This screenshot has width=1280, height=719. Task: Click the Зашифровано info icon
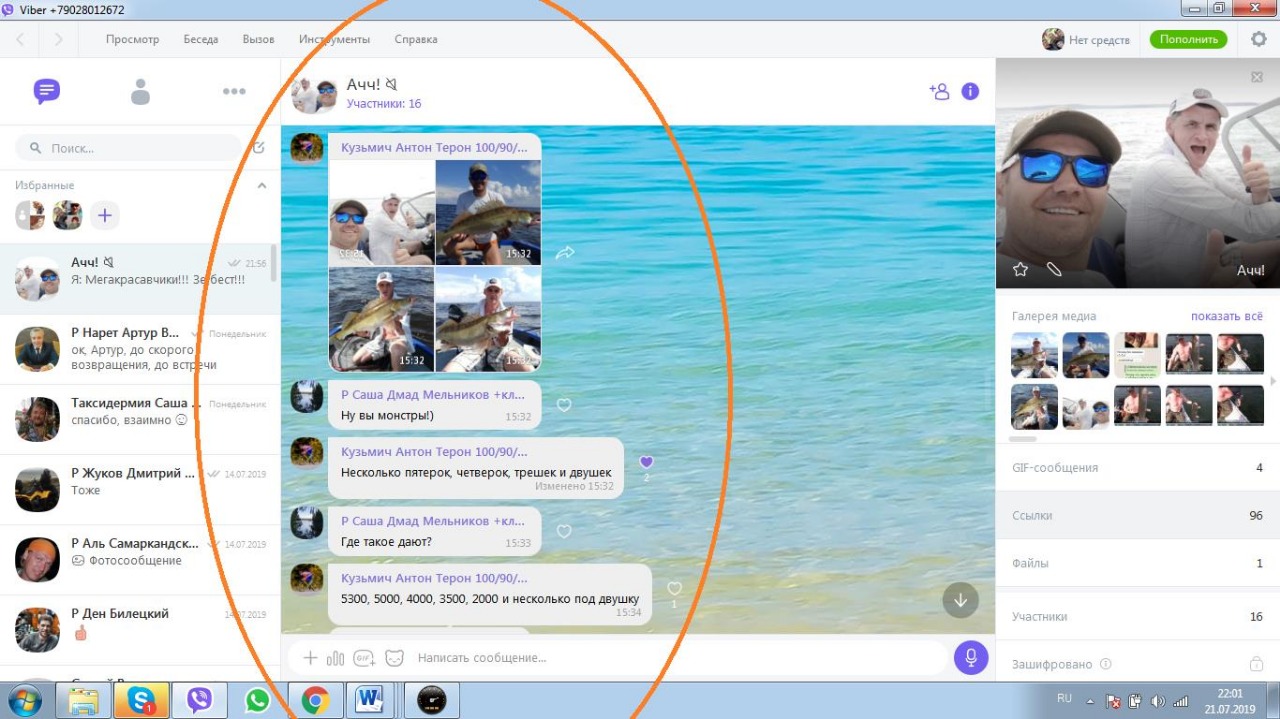click(x=1104, y=664)
